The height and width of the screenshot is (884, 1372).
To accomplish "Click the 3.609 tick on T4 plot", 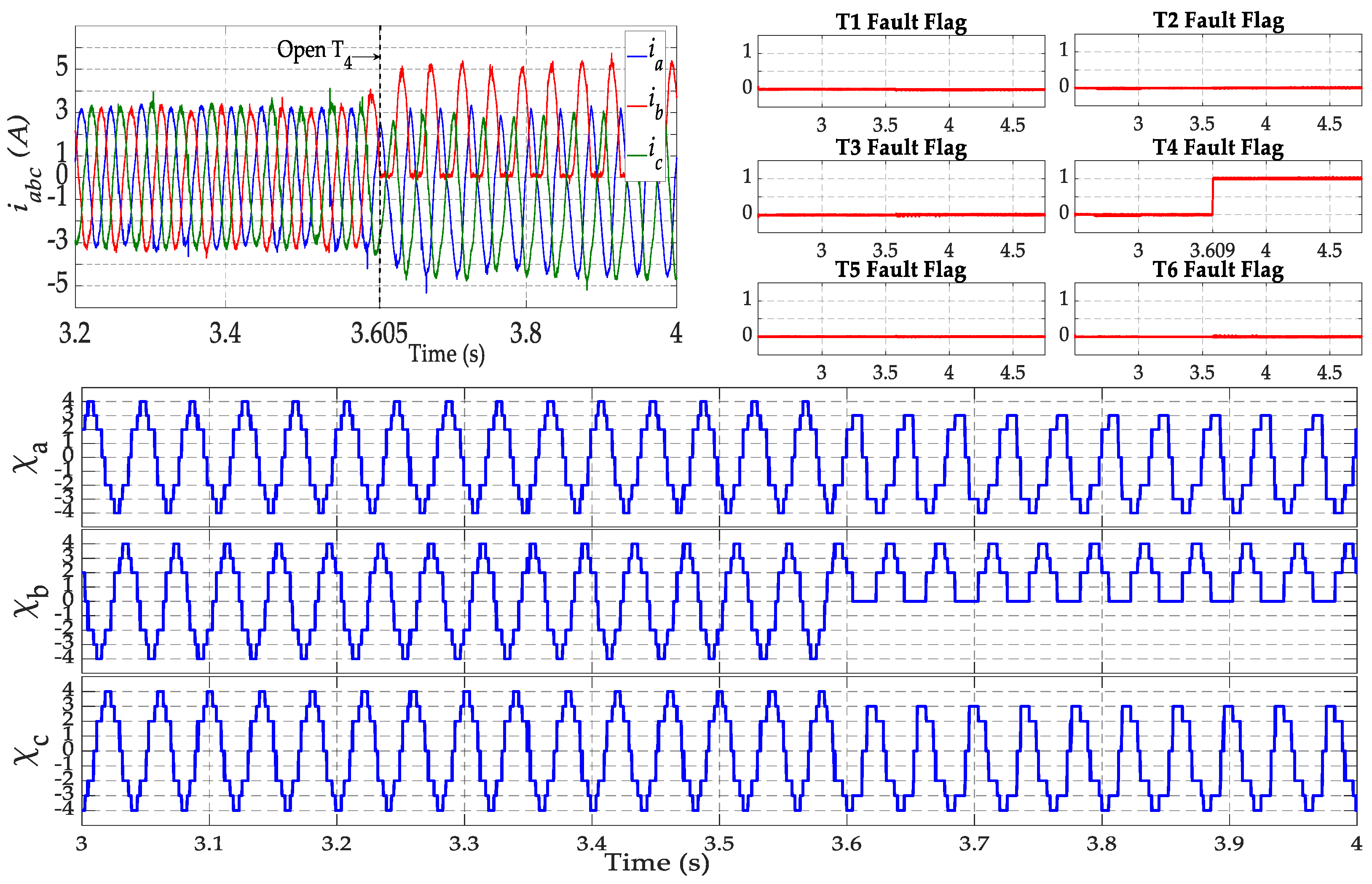I will click(x=1212, y=251).
